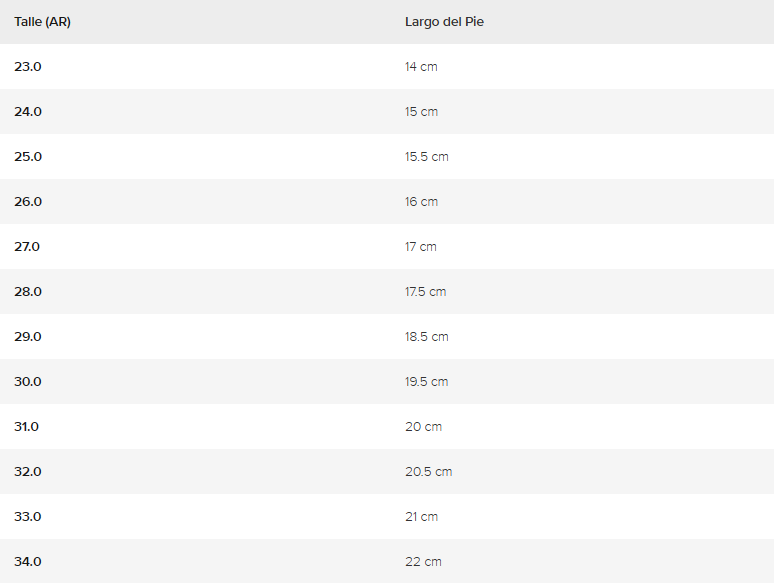
Task: Select size 31.0 row label
Action: tap(26, 427)
